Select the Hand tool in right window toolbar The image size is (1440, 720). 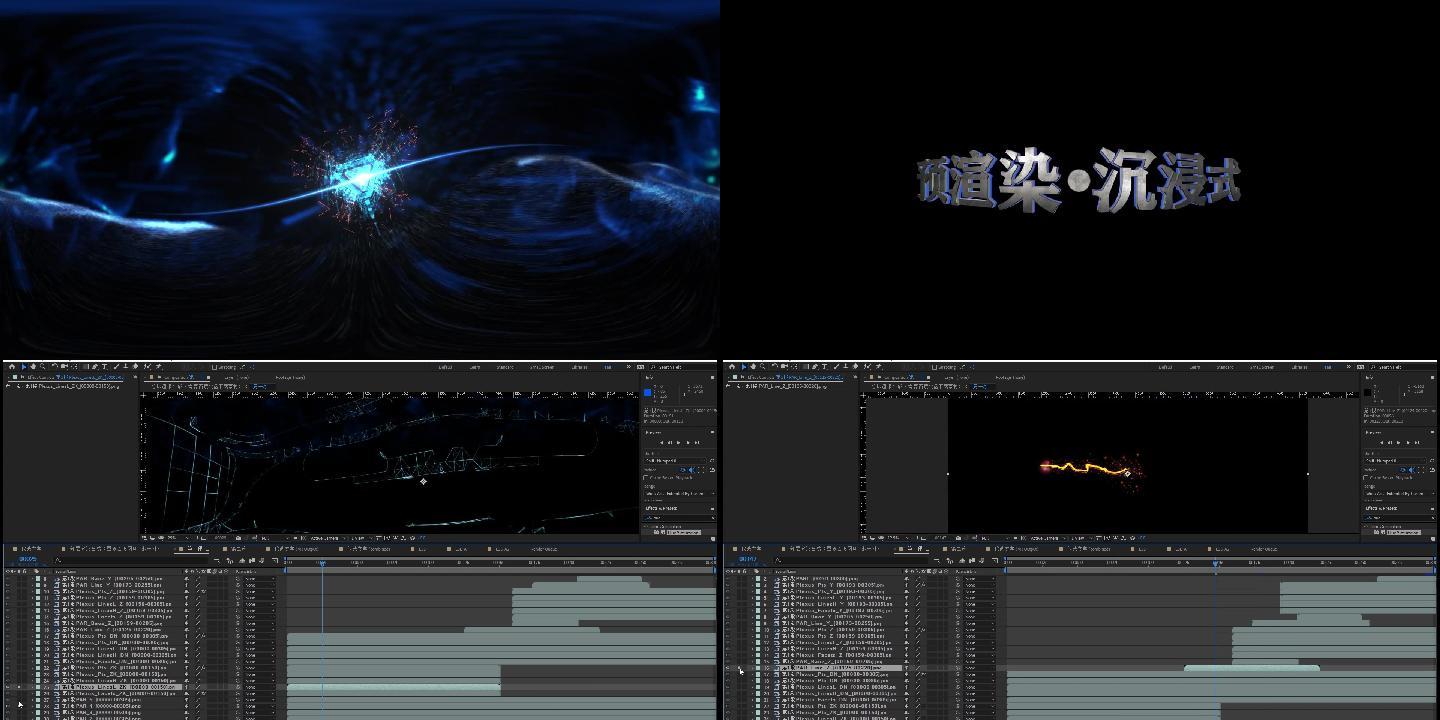[753, 367]
